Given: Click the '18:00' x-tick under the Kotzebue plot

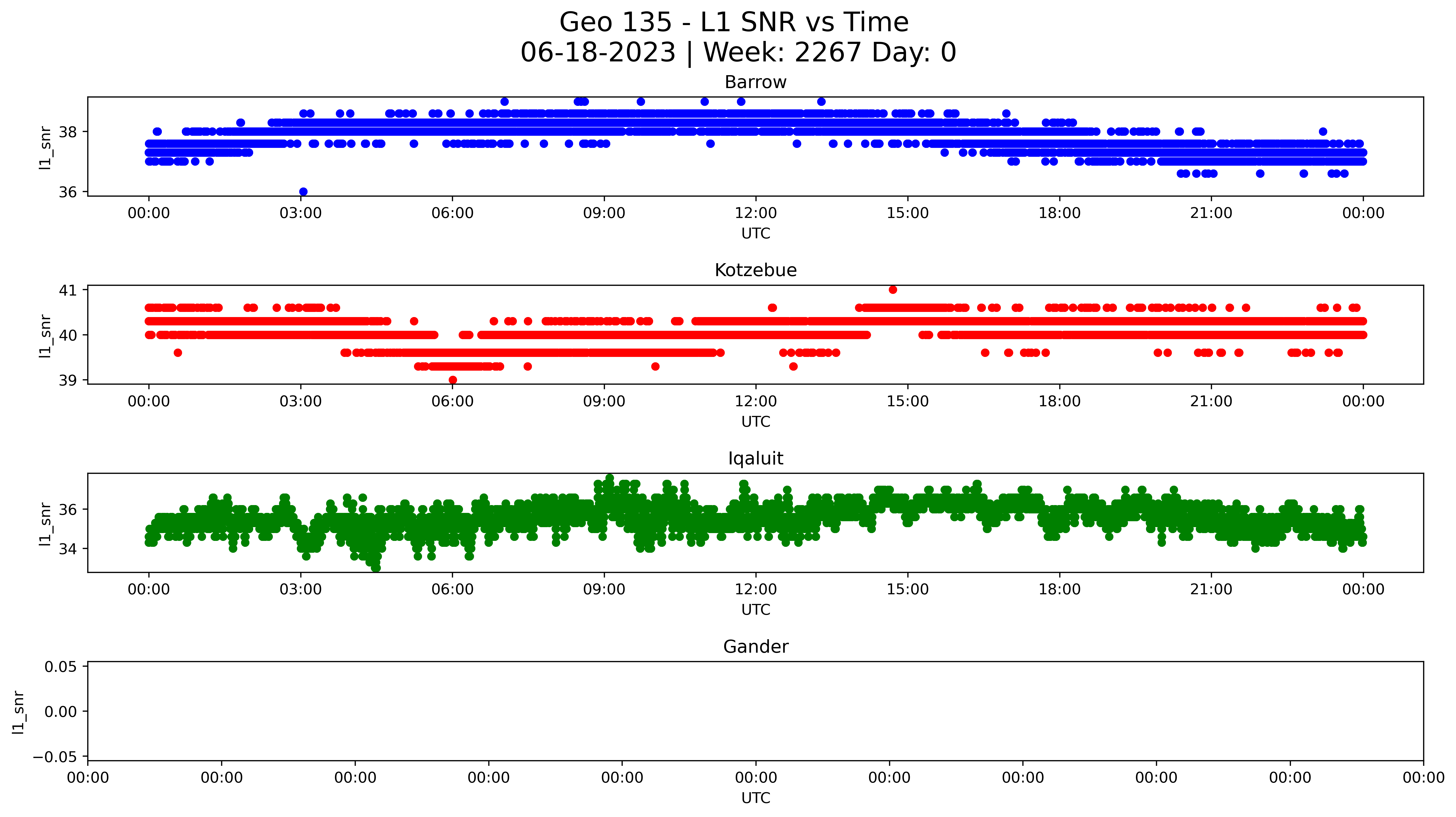Looking at the screenshot, I should click(1059, 401).
